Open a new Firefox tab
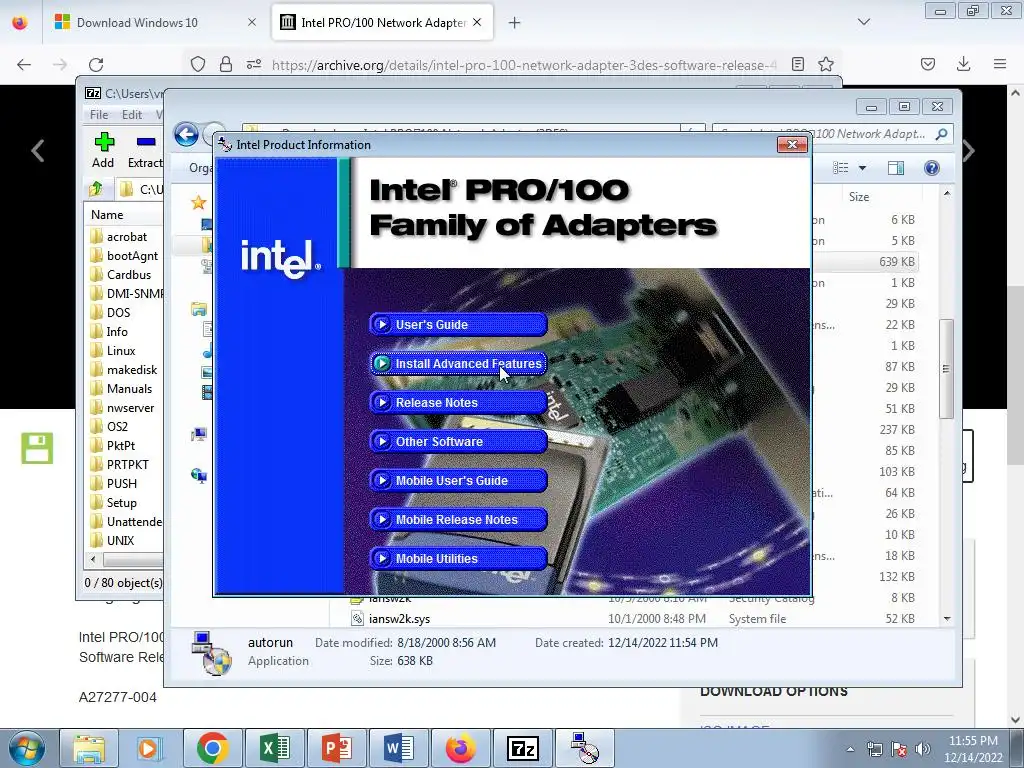Screen dimensions: 1024x768 [515, 23]
